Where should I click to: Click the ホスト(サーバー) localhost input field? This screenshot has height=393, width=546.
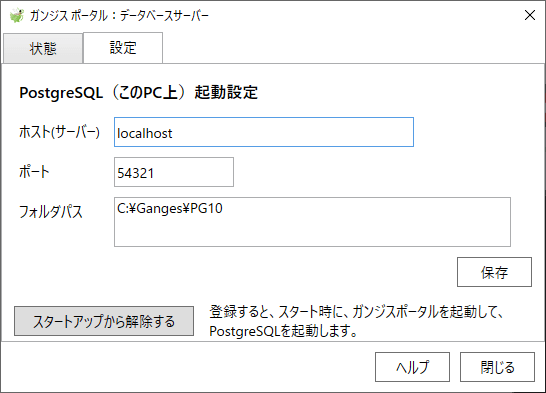[264, 132]
